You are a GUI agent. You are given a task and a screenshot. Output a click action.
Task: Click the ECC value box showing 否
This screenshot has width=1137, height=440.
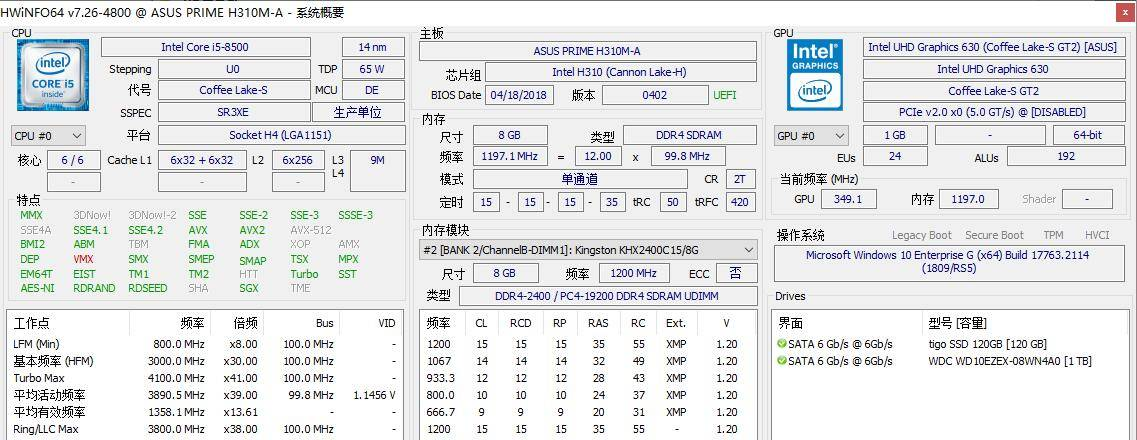(x=736, y=273)
